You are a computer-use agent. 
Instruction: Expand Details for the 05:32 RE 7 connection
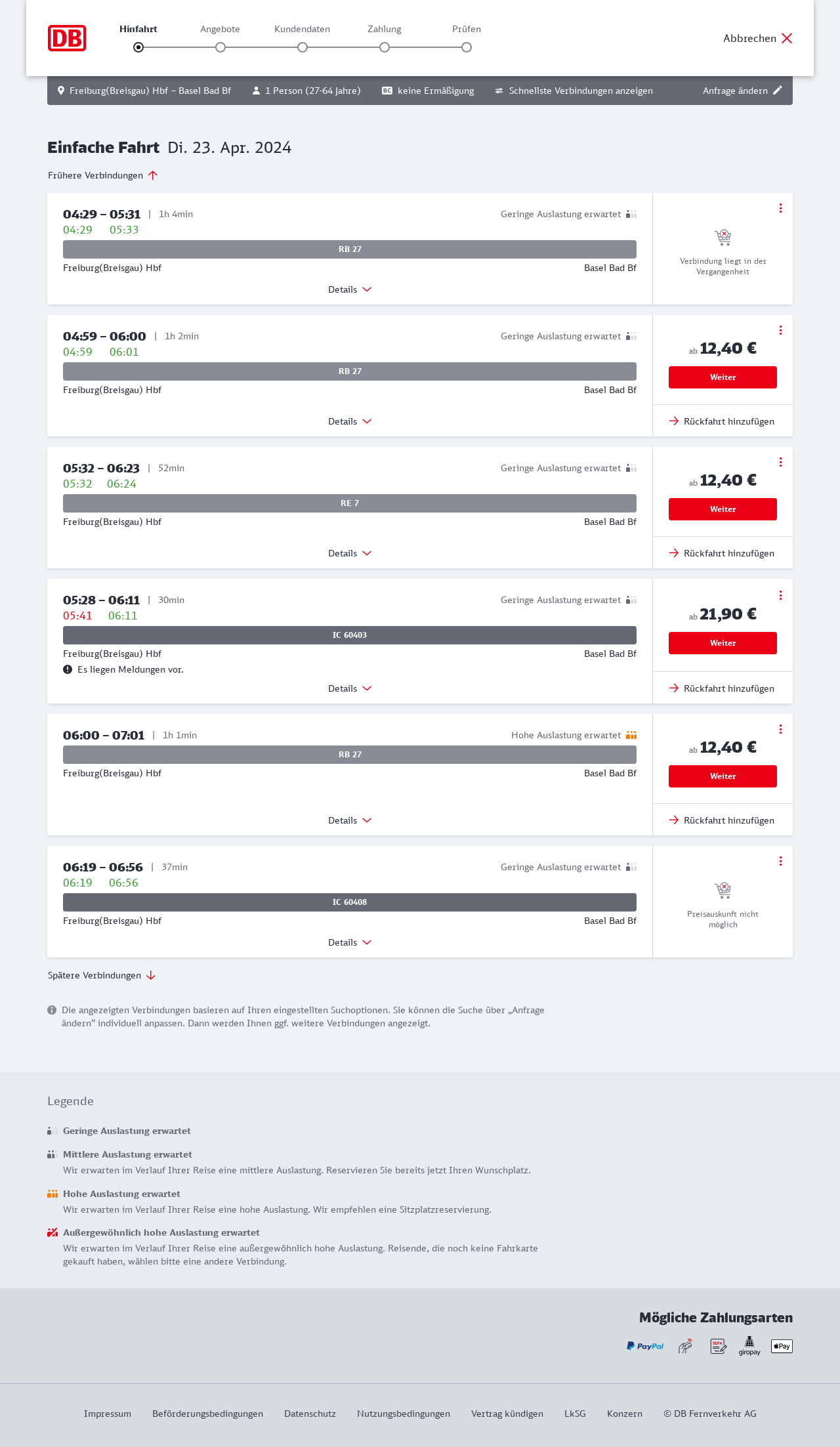pos(350,553)
